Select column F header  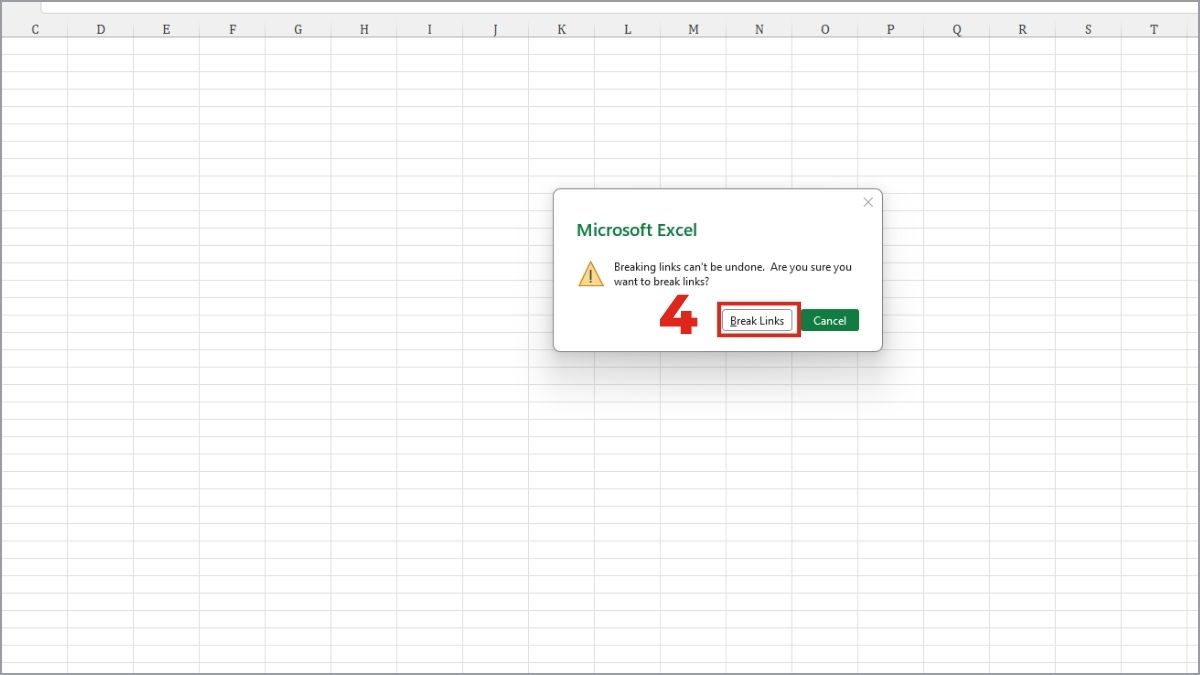pos(233,30)
